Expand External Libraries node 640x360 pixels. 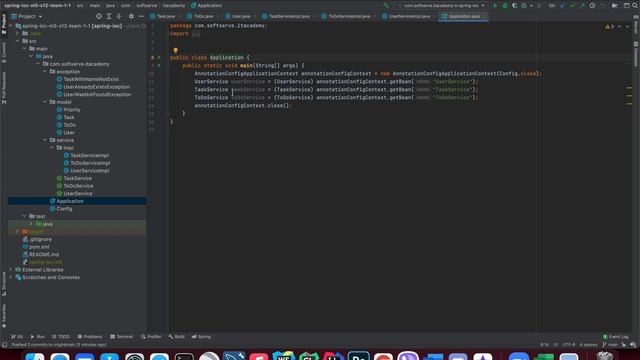coord(11,270)
